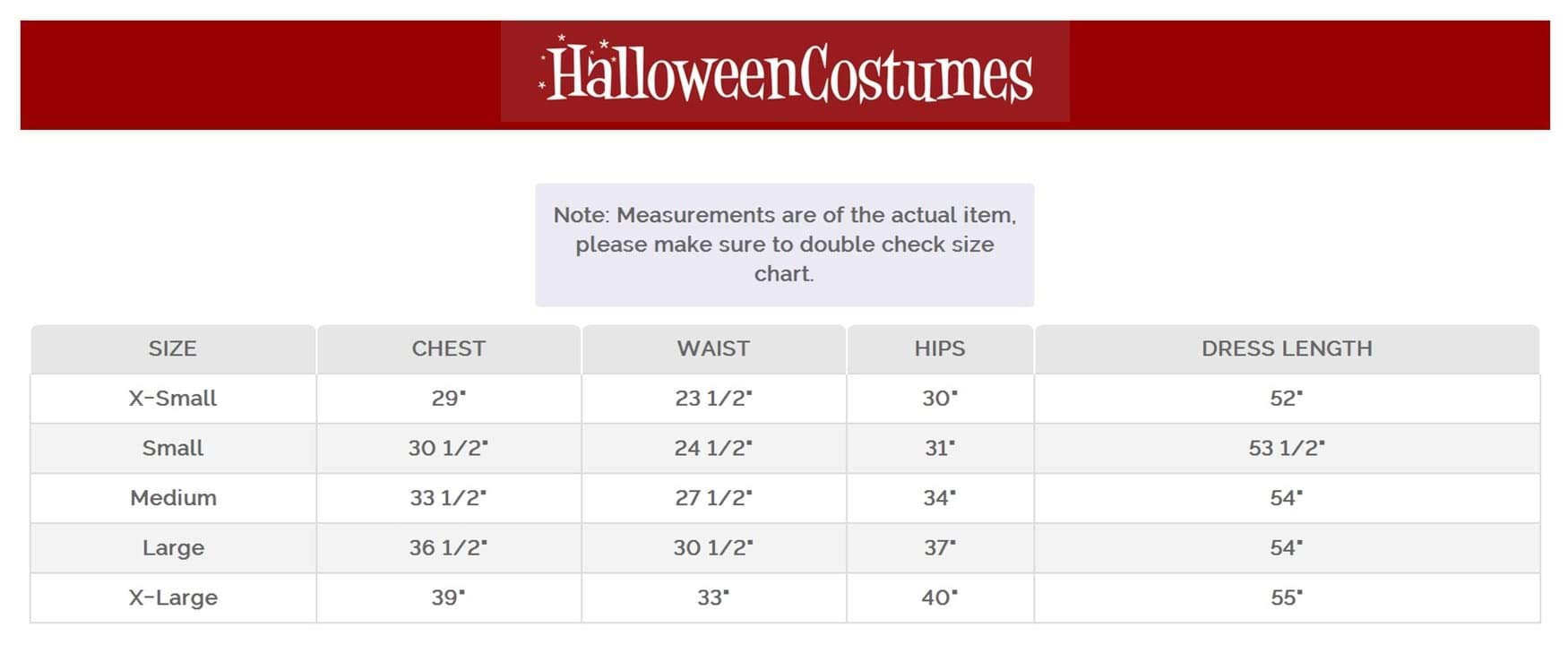Select the CHEST column header
1568x653 pixels.
tap(448, 348)
